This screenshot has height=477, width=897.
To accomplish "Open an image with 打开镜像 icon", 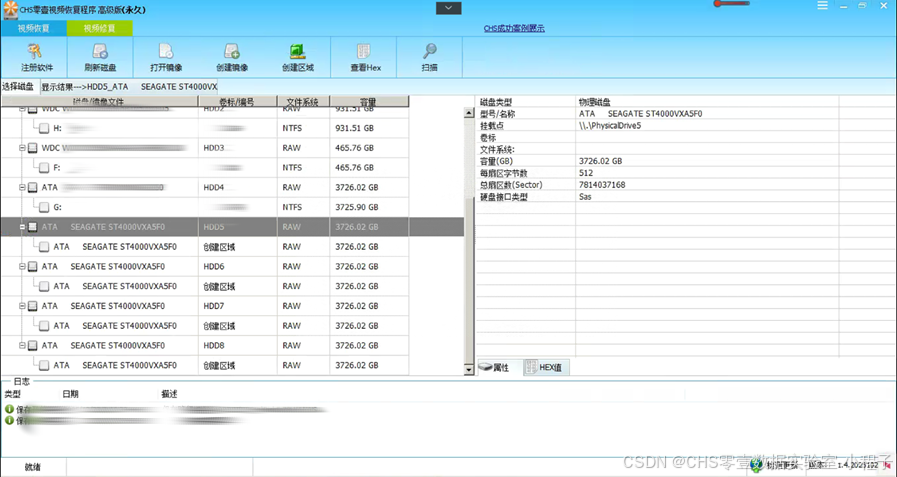I will 166,51.
